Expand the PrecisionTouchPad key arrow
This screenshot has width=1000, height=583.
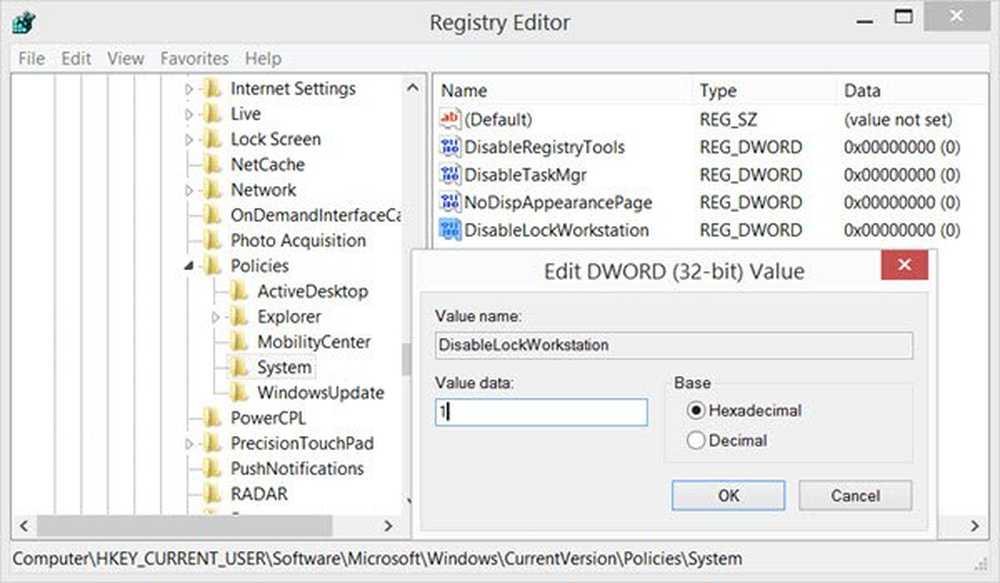pyautogui.click(x=189, y=443)
